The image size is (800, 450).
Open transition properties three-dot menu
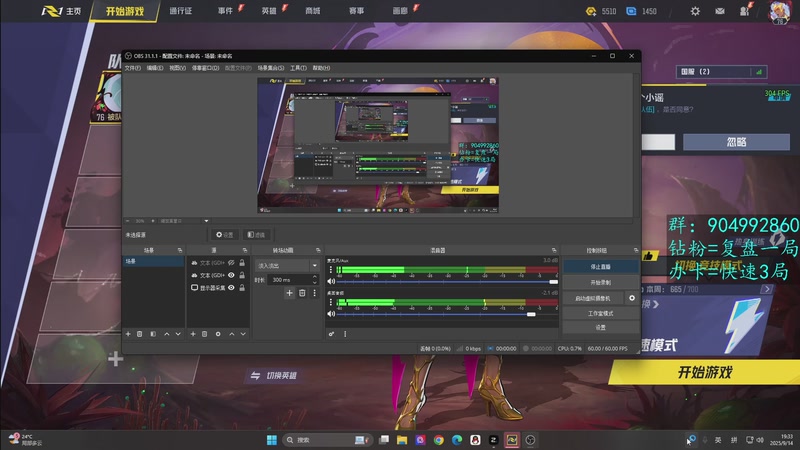[x=314, y=293]
